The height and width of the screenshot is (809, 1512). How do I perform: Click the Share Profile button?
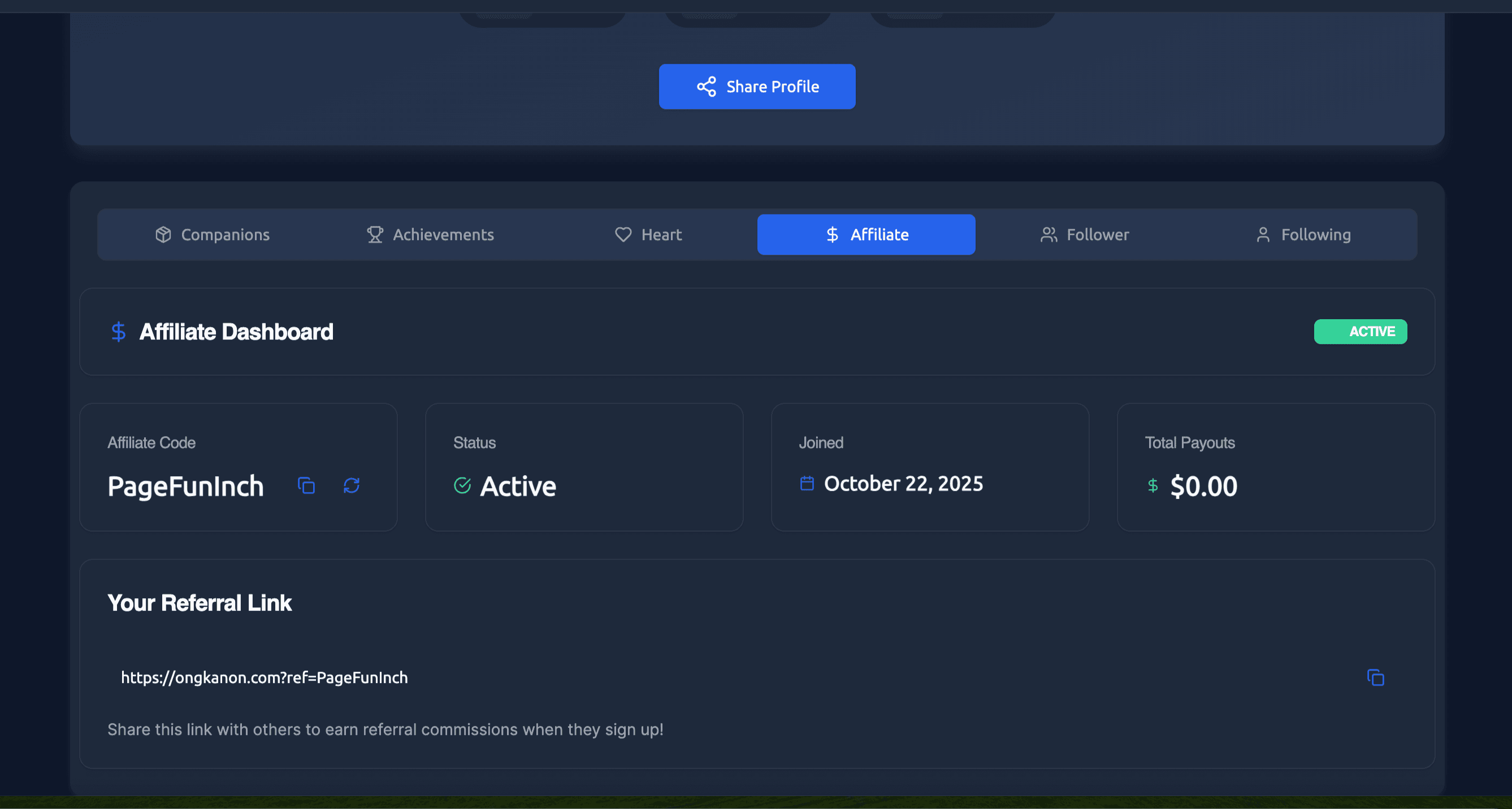757,86
